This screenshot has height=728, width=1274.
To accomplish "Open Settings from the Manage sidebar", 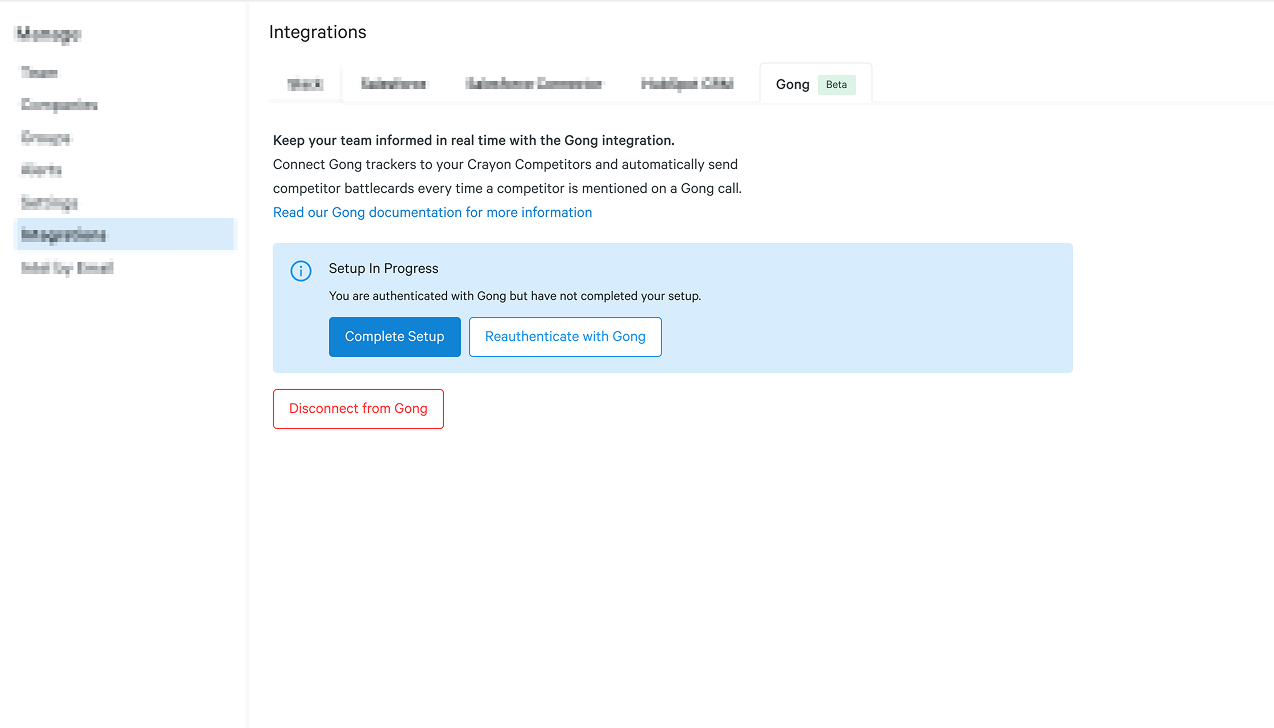I will coord(49,203).
